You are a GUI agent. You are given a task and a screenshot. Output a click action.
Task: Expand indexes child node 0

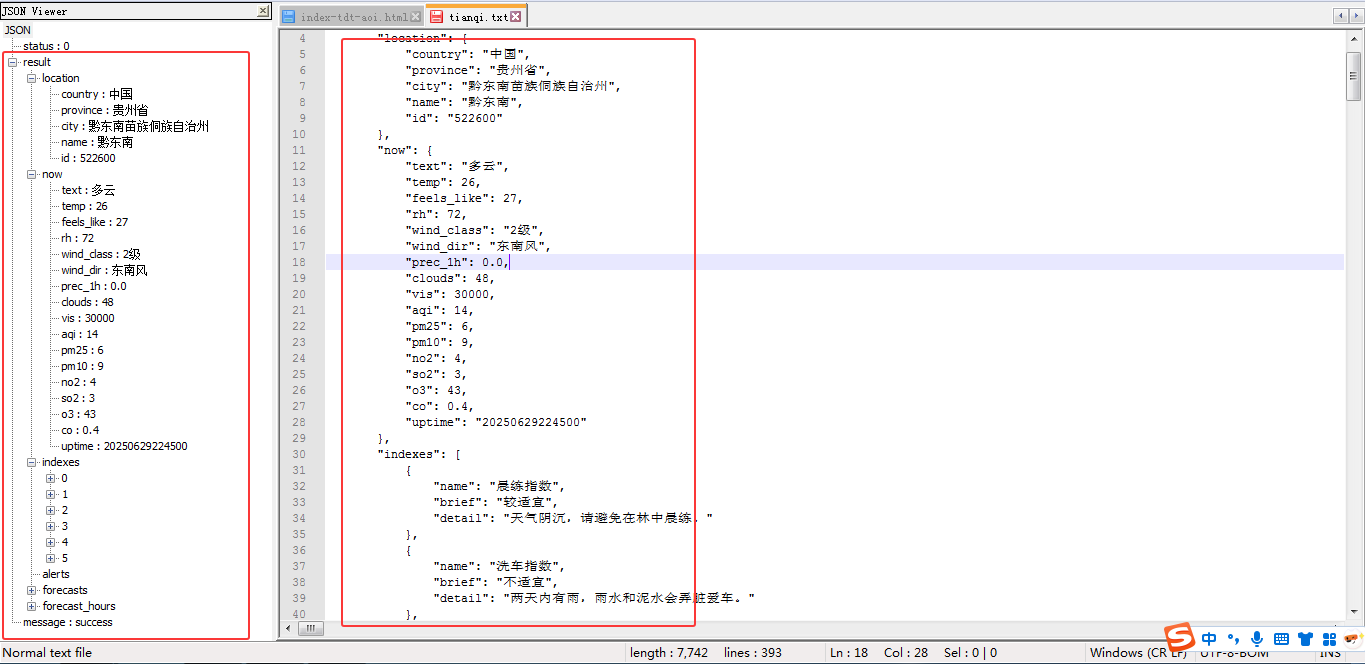(x=51, y=478)
